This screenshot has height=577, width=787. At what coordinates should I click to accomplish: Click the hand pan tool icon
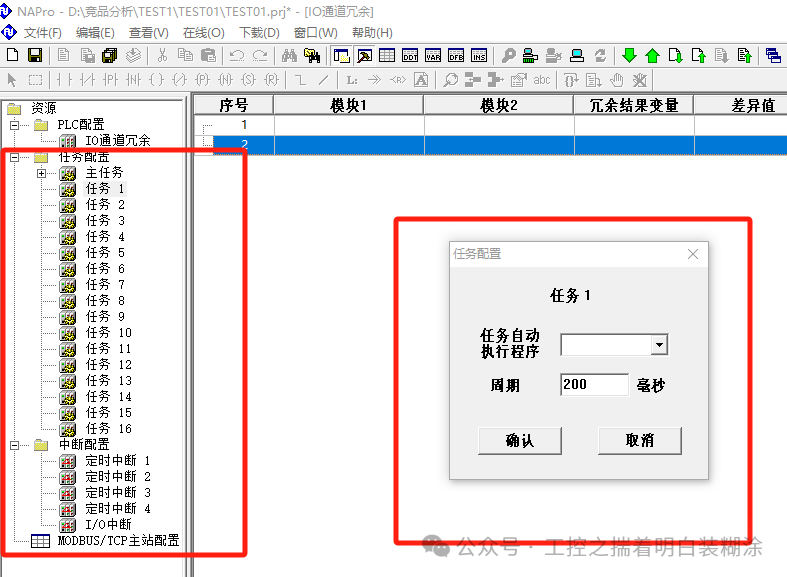coord(616,80)
